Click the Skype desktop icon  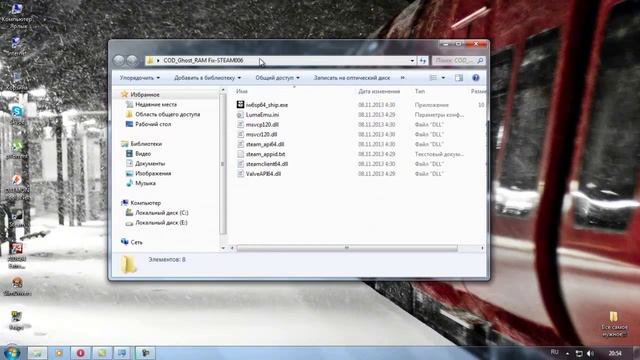[17, 114]
